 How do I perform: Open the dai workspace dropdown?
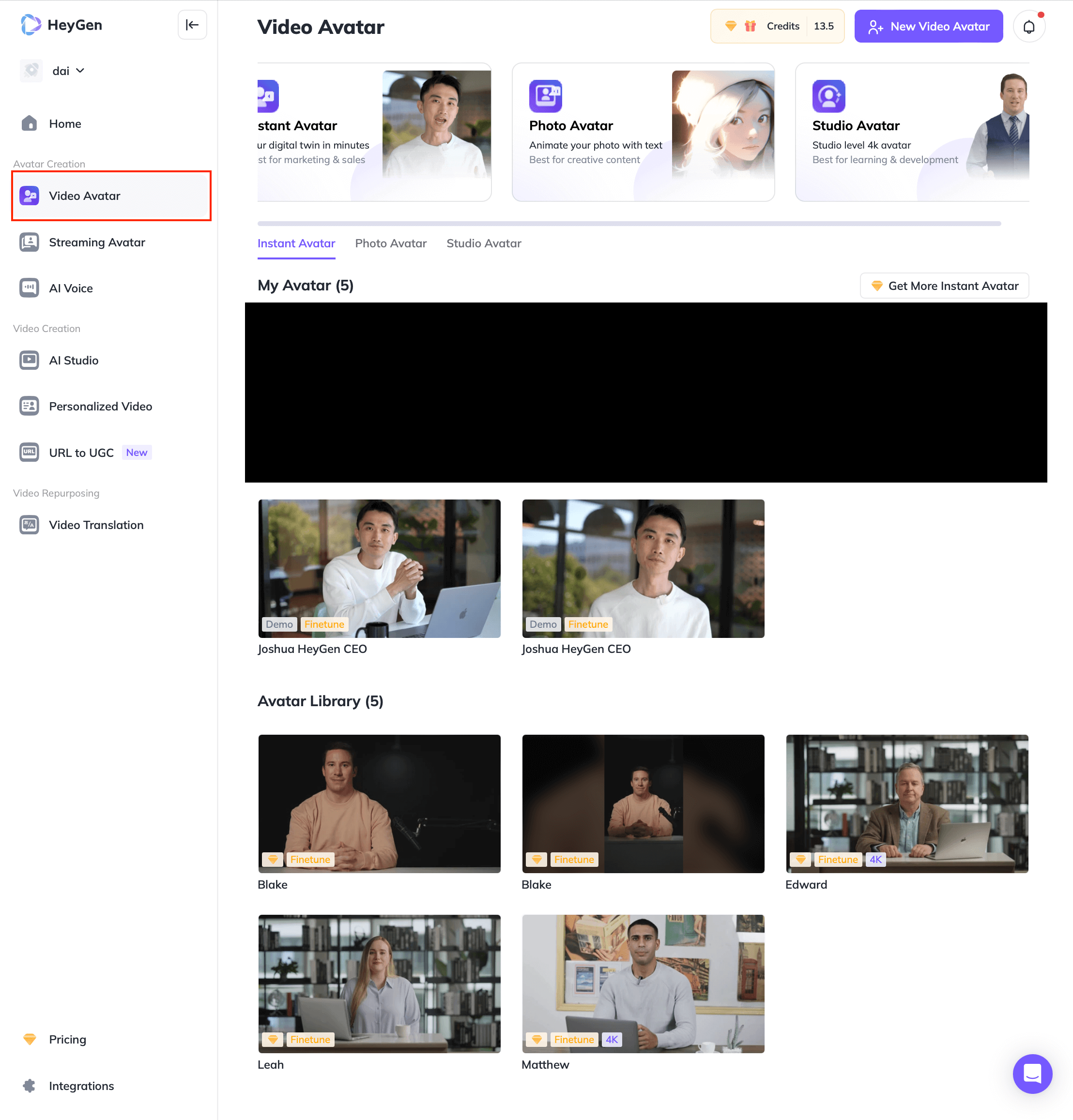coord(69,71)
